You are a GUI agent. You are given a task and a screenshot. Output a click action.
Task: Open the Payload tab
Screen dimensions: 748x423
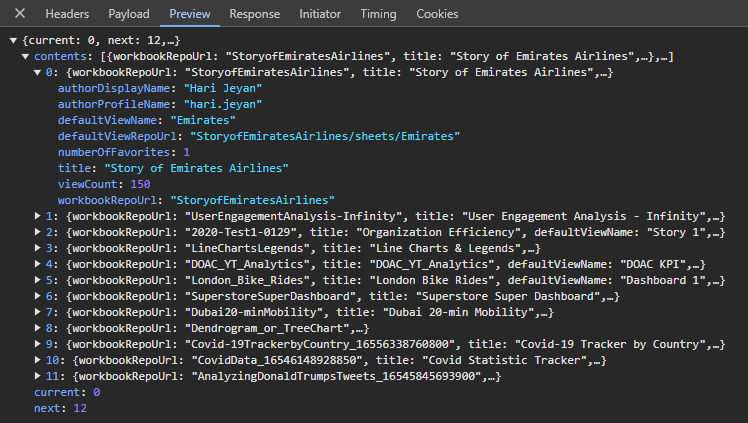(x=128, y=14)
